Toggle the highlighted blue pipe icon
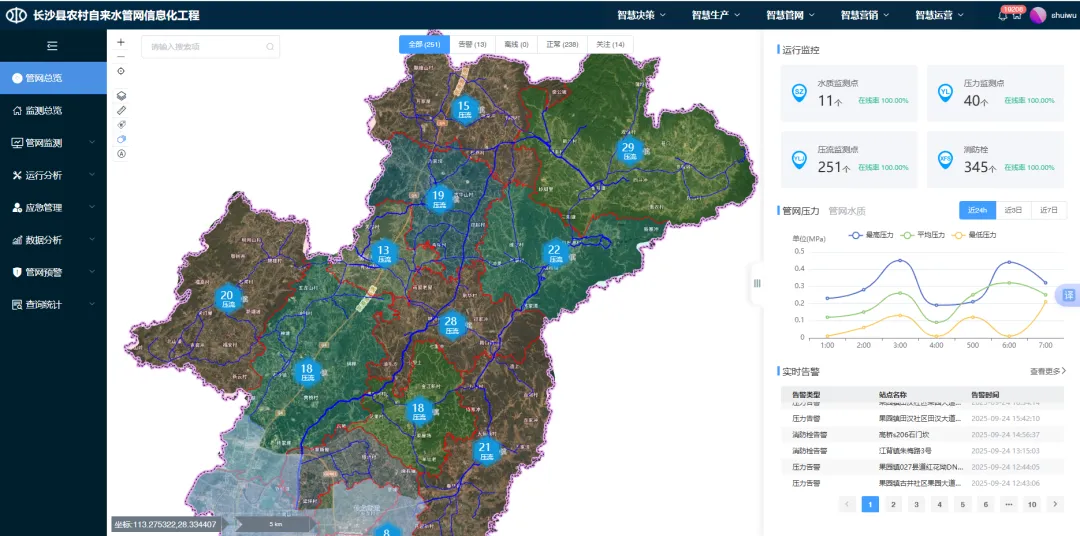This screenshot has height=536, width=1080. coord(122,139)
